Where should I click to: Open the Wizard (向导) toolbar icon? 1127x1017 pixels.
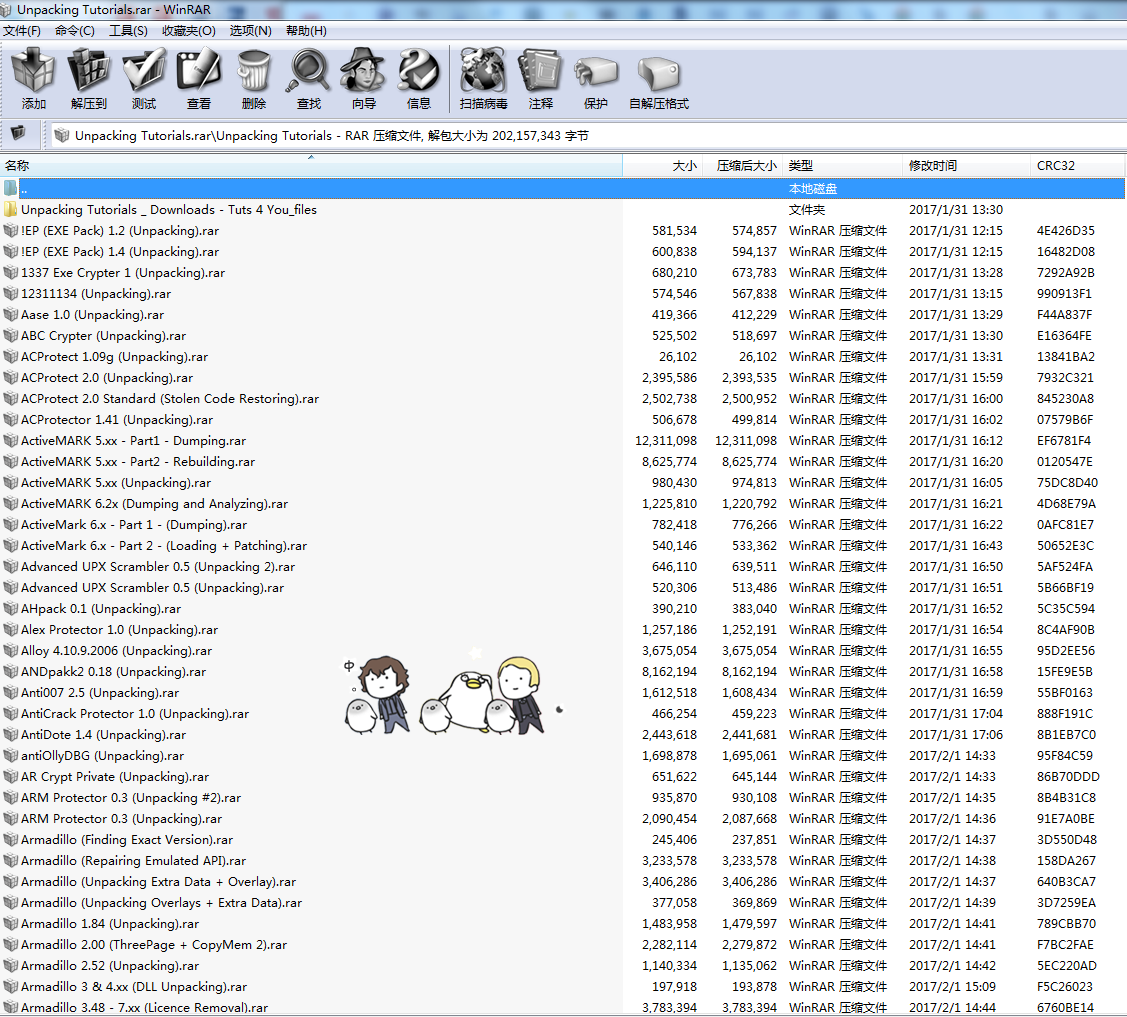pyautogui.click(x=364, y=70)
